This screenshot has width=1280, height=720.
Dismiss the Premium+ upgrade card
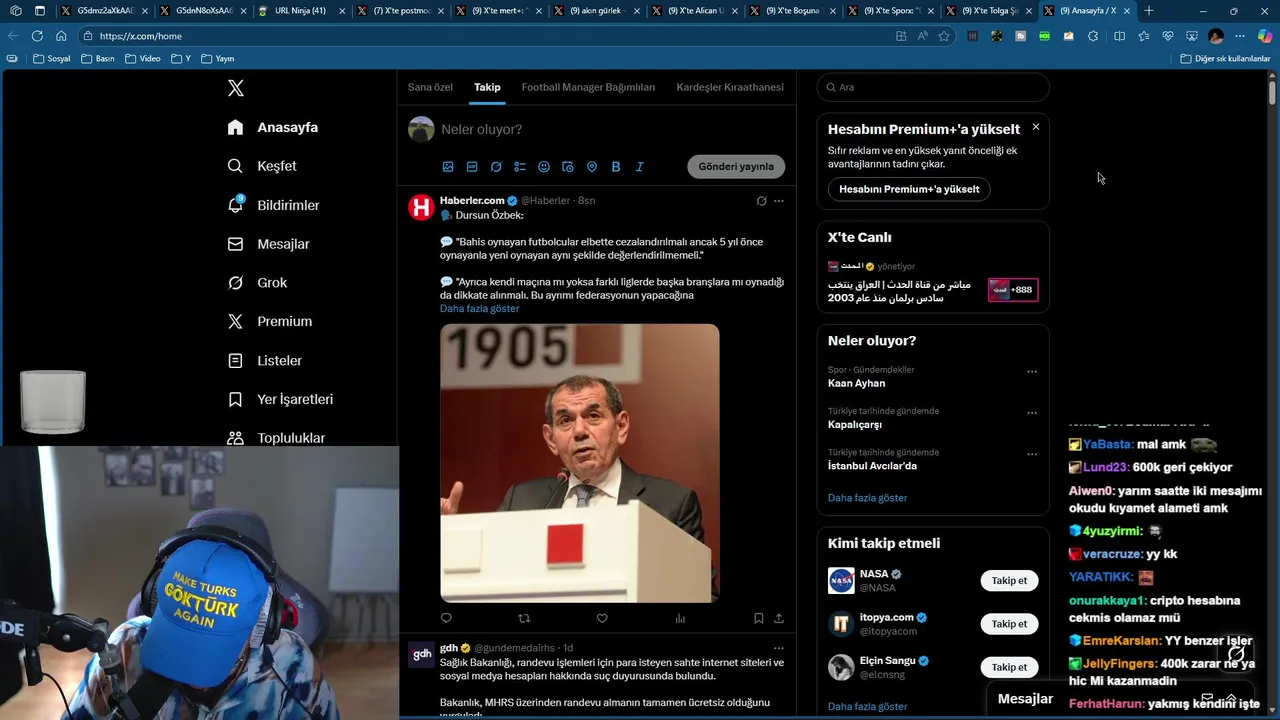pyautogui.click(x=1036, y=127)
